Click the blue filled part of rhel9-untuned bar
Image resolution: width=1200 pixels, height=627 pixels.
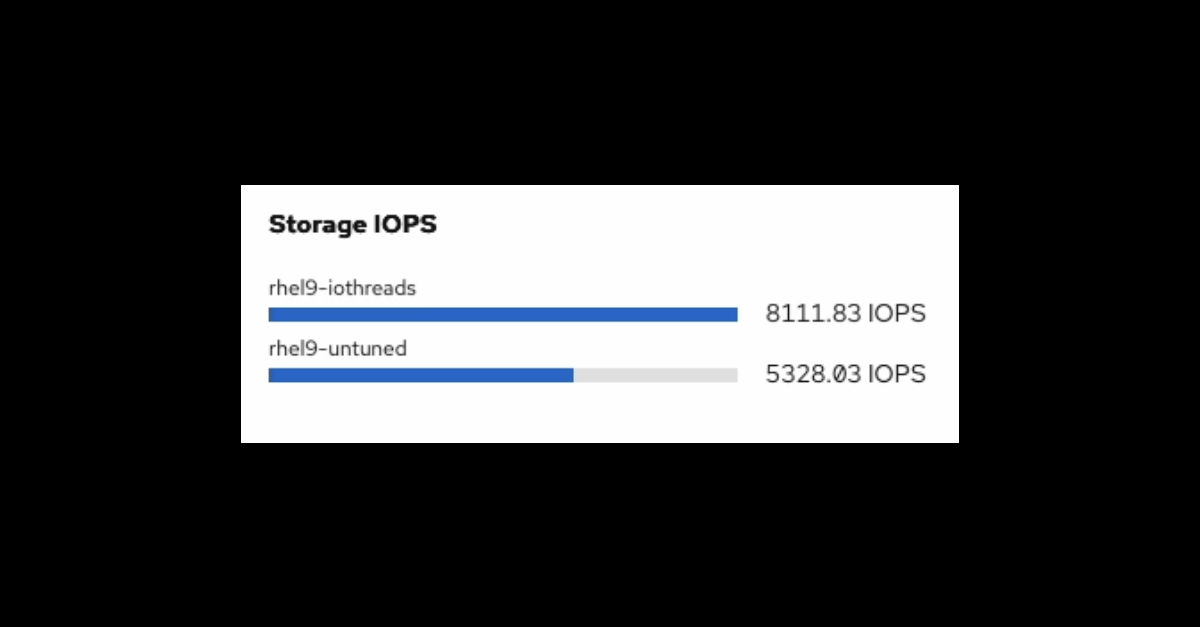point(420,375)
